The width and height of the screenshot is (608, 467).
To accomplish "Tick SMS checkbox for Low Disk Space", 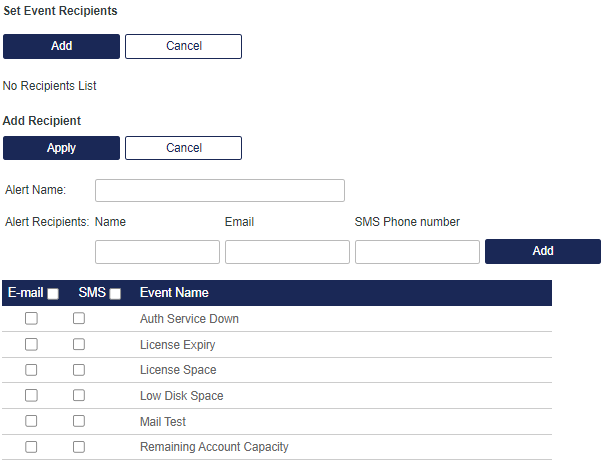I will (79, 396).
